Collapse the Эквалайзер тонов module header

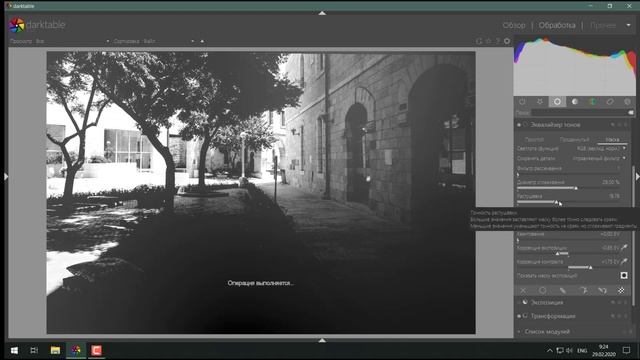[x=555, y=124]
